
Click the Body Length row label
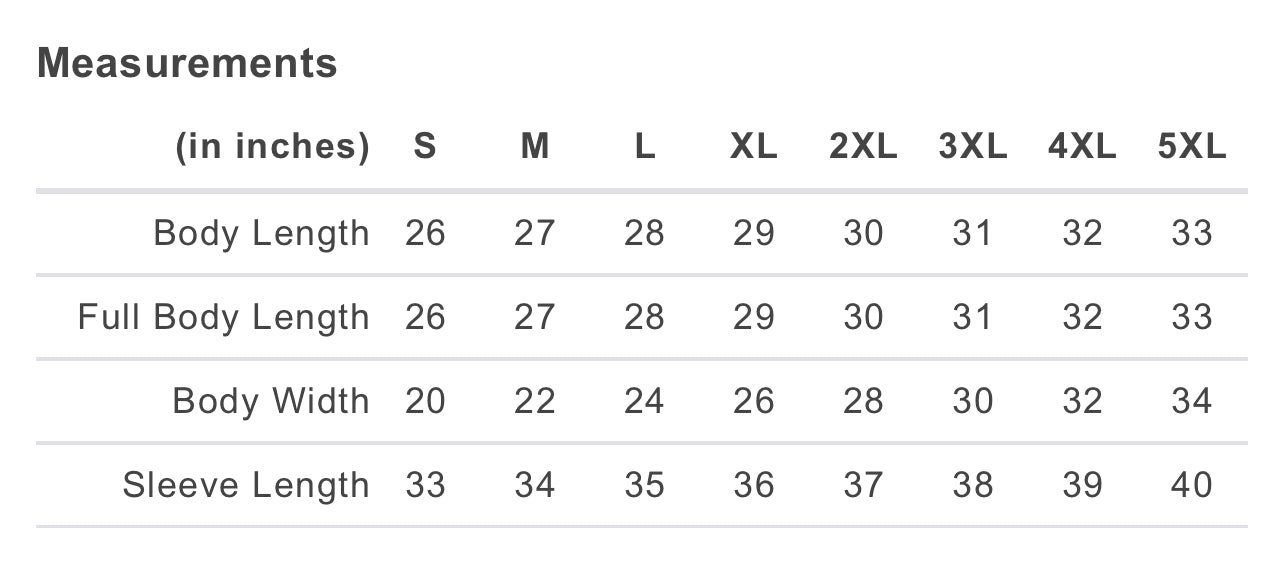(261, 233)
